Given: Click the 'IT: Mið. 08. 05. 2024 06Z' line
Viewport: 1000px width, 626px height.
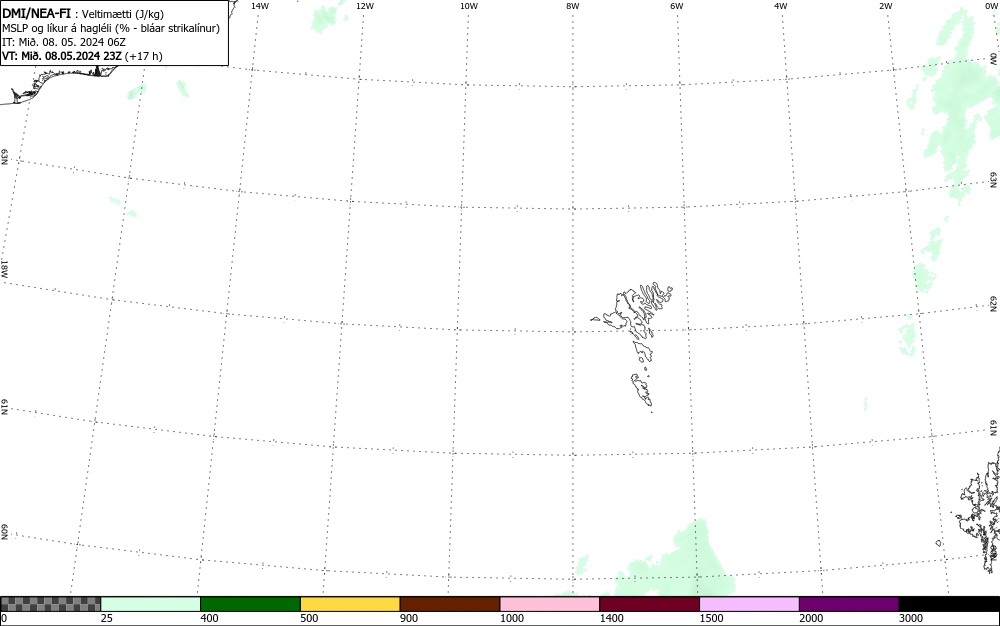Looking at the screenshot, I should click(64, 42).
